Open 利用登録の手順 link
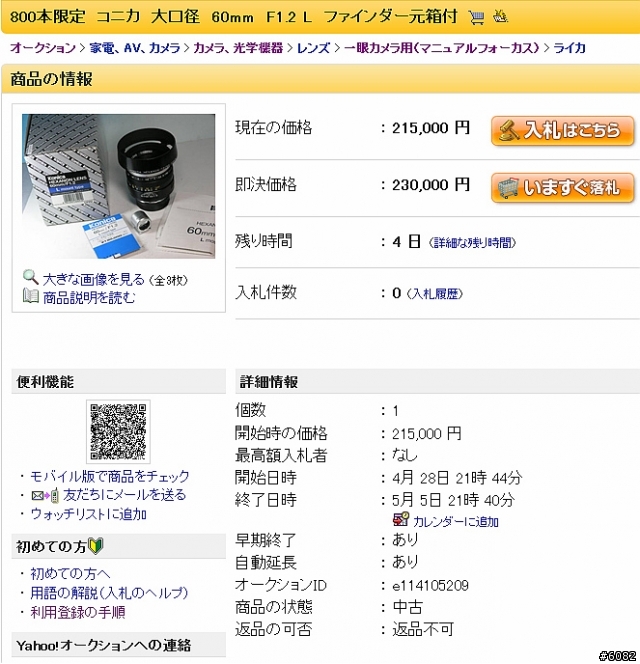The height and width of the screenshot is (664, 640). coord(78,612)
